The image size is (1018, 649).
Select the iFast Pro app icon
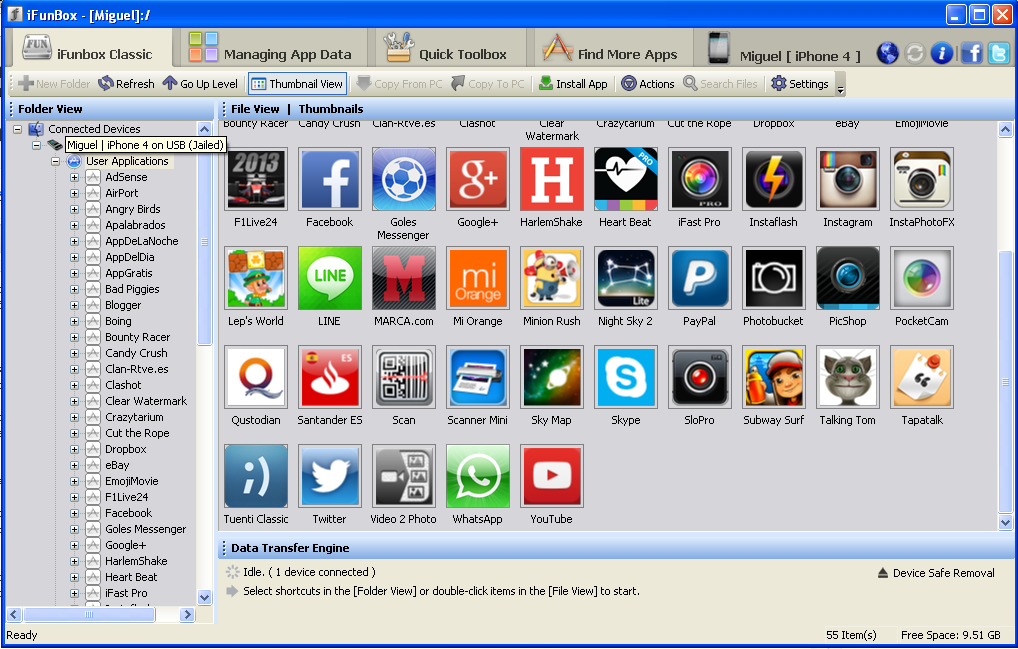click(x=699, y=179)
